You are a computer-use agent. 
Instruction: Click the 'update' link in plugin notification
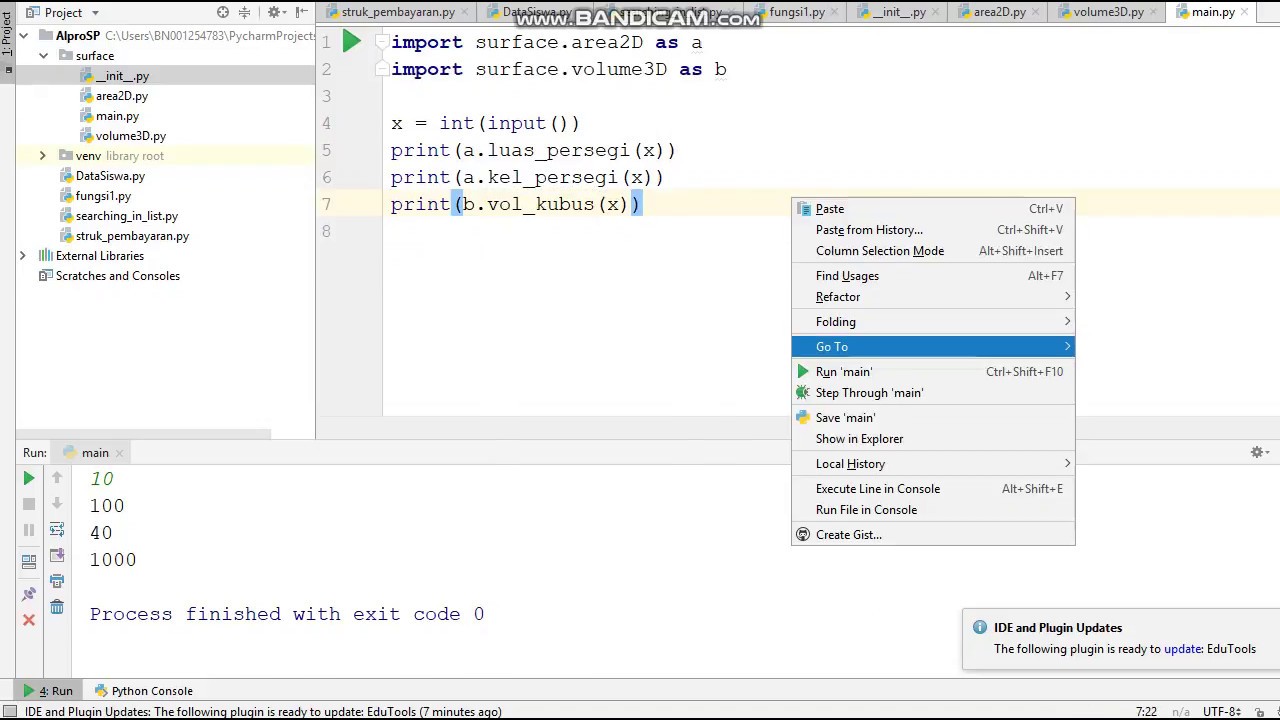[1182, 649]
